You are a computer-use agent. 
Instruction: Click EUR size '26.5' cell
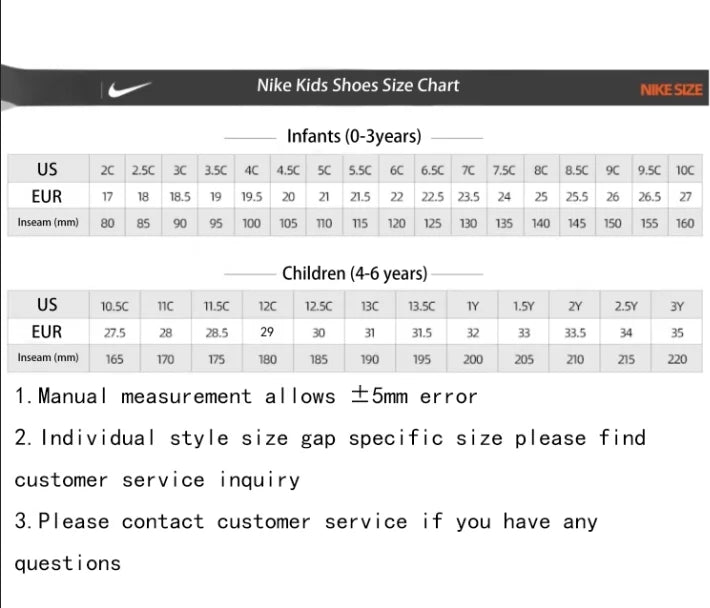pos(649,196)
